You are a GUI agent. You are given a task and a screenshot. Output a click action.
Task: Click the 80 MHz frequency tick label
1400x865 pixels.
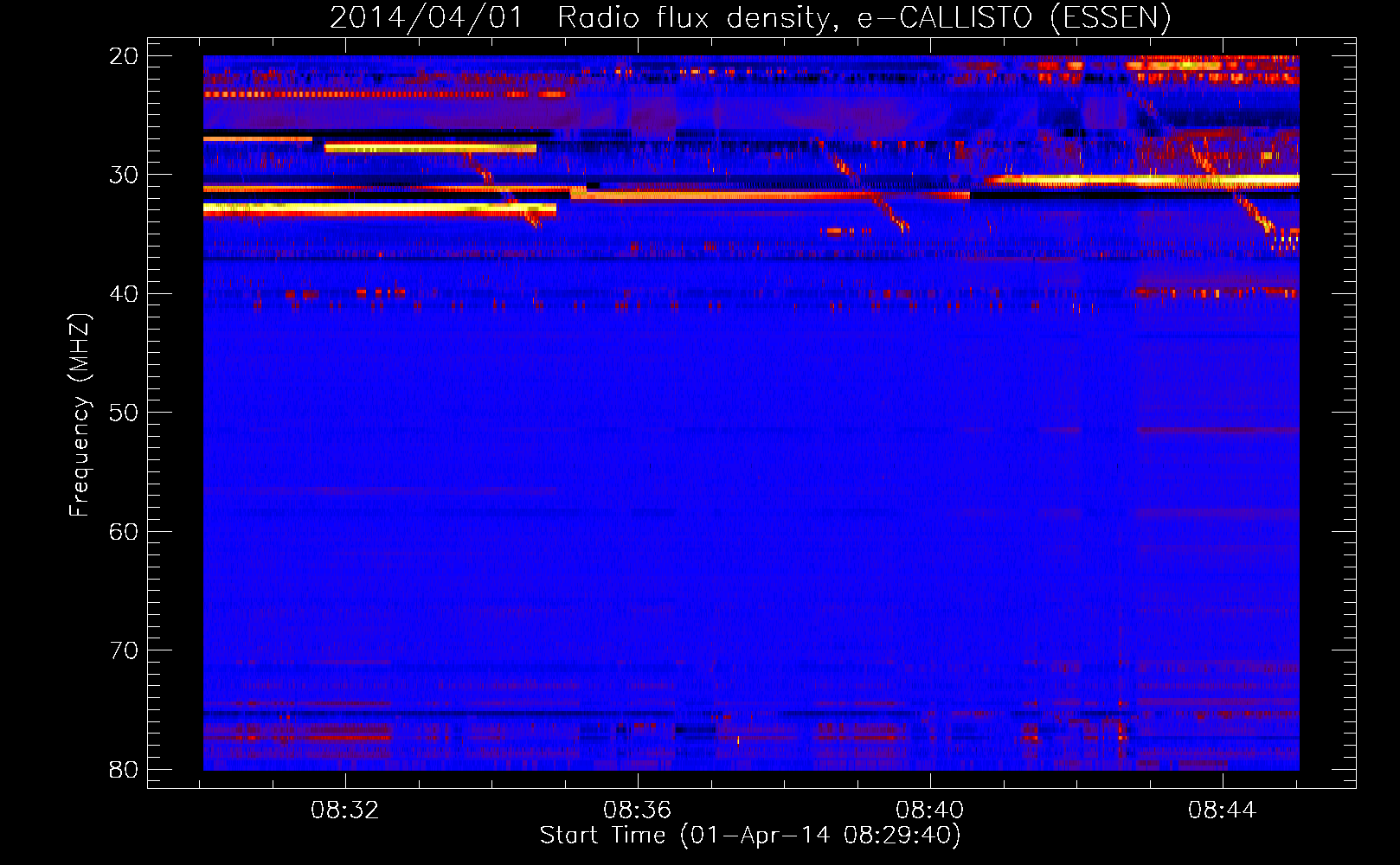(x=124, y=770)
